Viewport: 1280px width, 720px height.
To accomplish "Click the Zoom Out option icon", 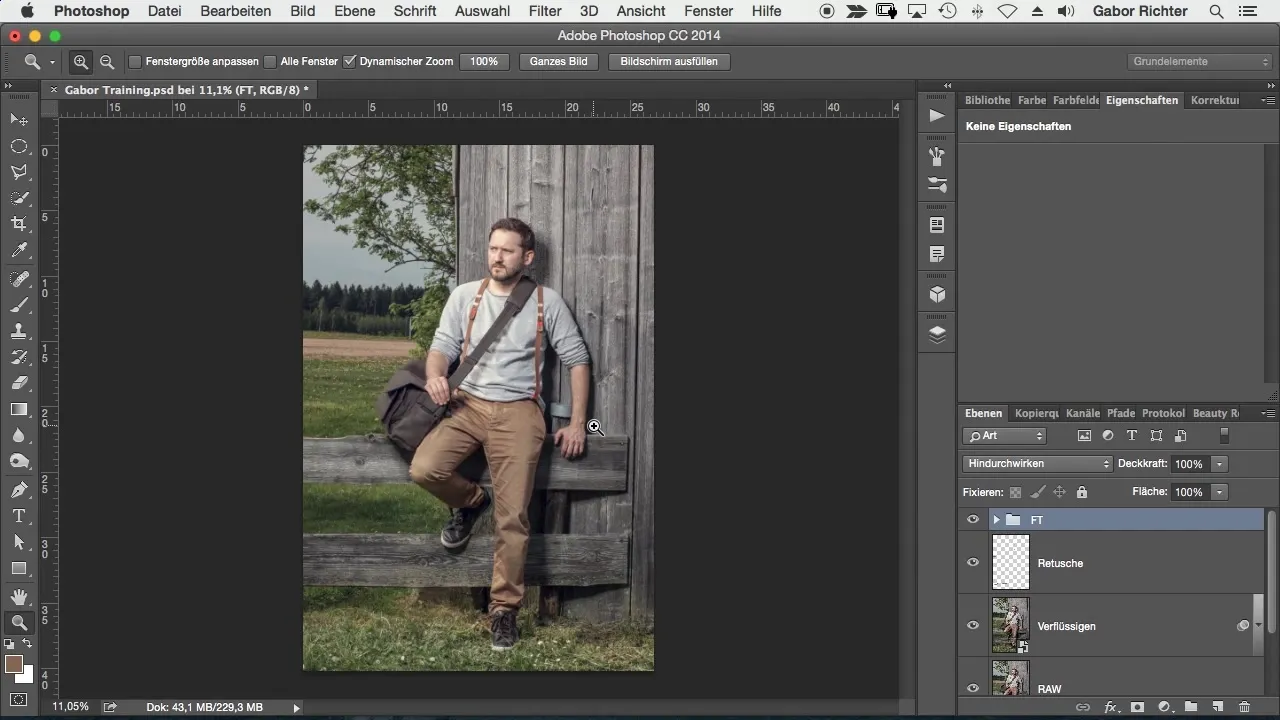I will 107,61.
